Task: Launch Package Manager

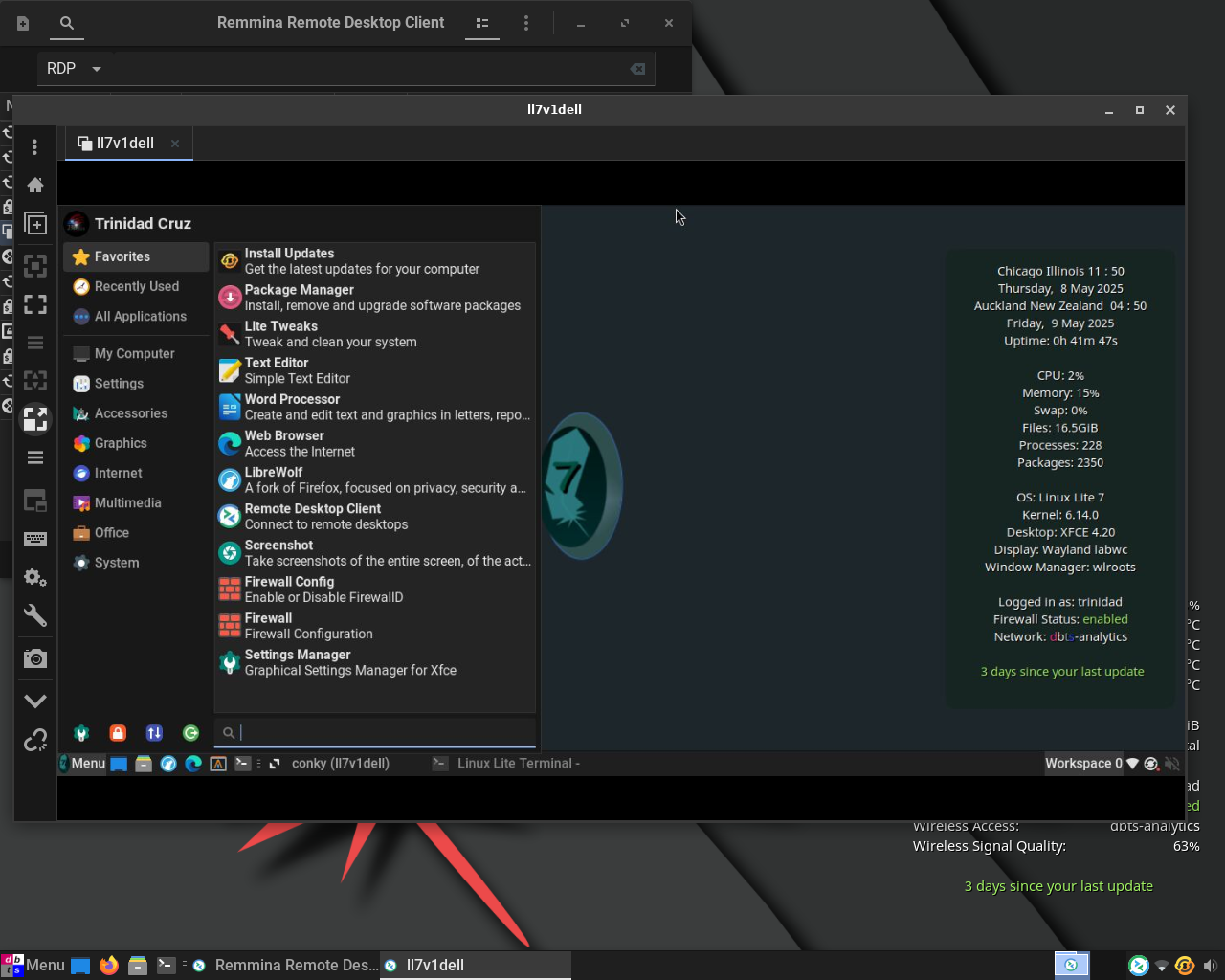Action: tap(375, 298)
